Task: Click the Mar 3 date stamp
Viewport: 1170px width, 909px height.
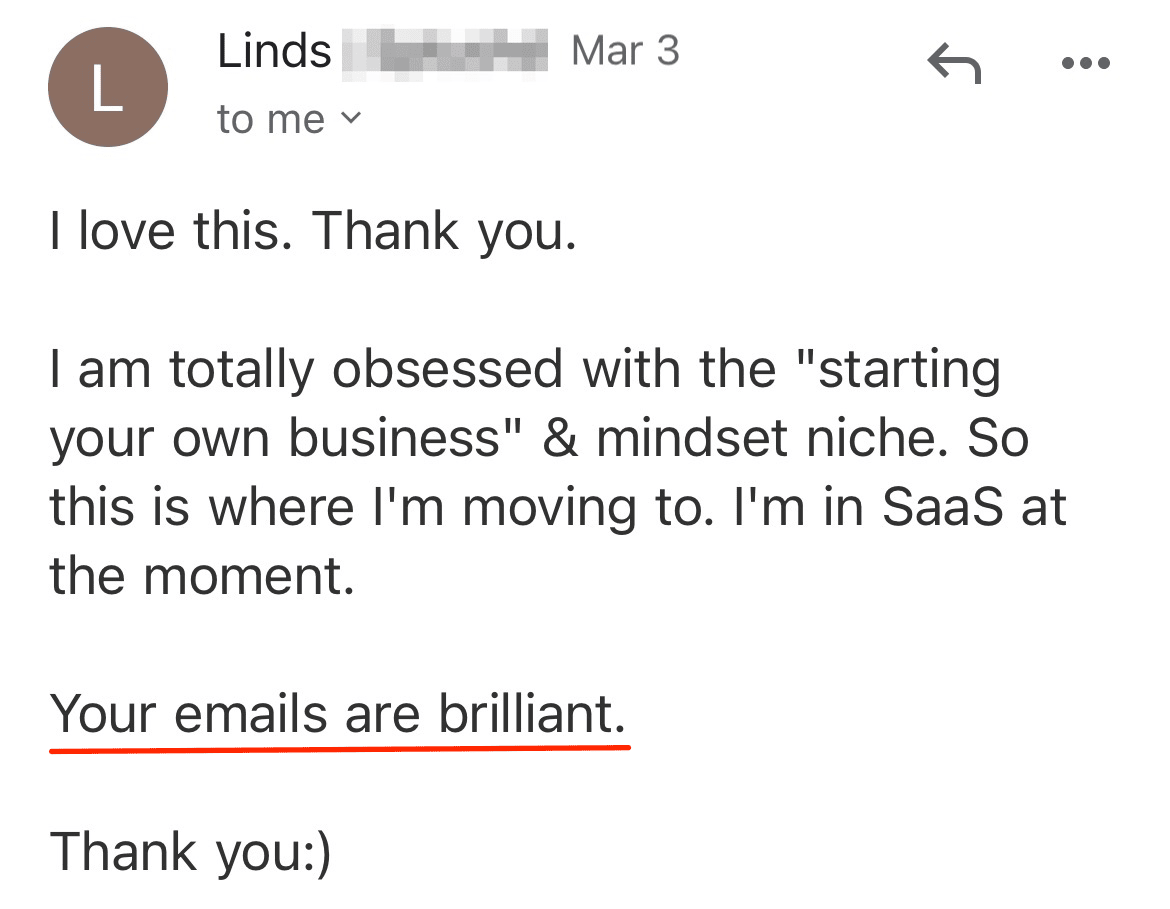Action: pyautogui.click(x=625, y=51)
